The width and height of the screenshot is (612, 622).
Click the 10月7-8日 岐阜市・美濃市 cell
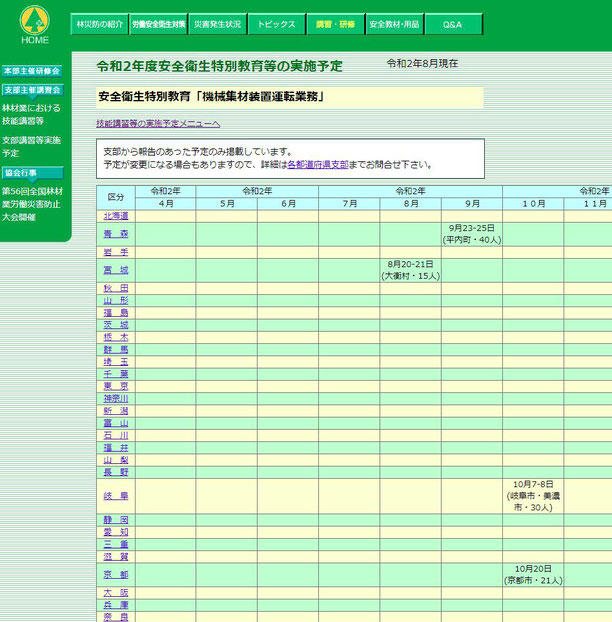(533, 496)
